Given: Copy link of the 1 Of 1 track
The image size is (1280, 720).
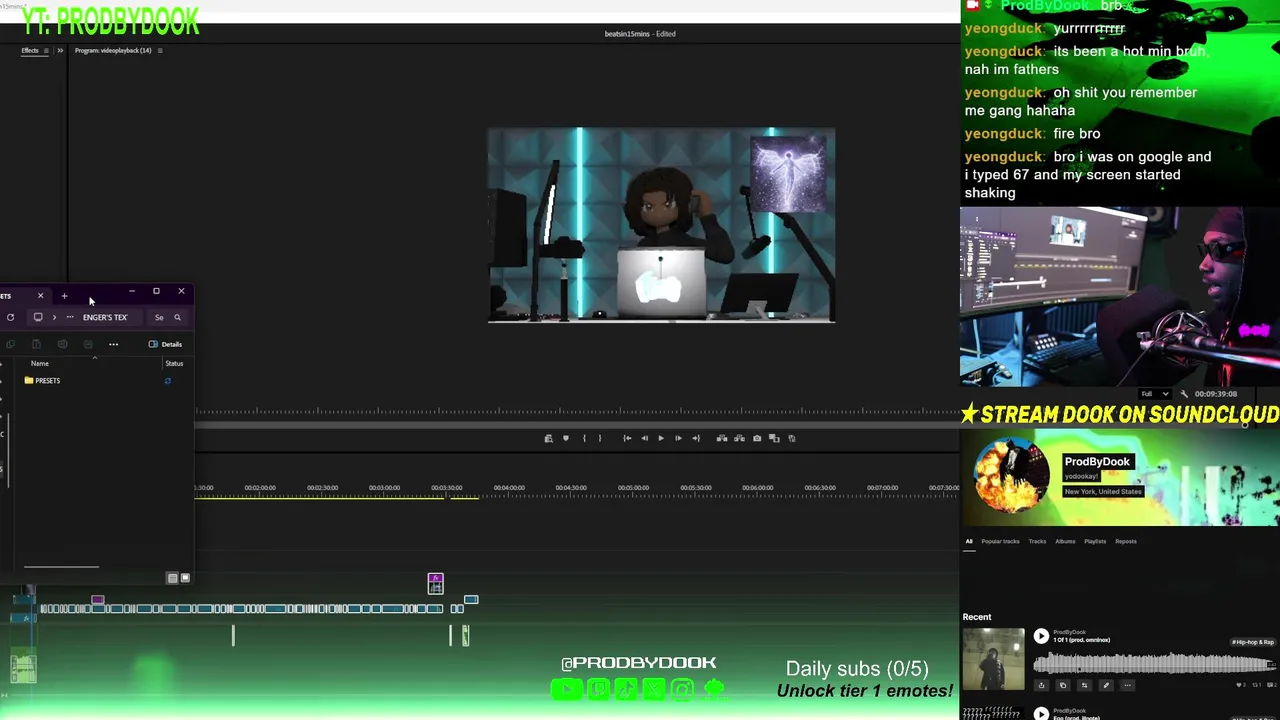Looking at the screenshot, I should coord(1063,685).
